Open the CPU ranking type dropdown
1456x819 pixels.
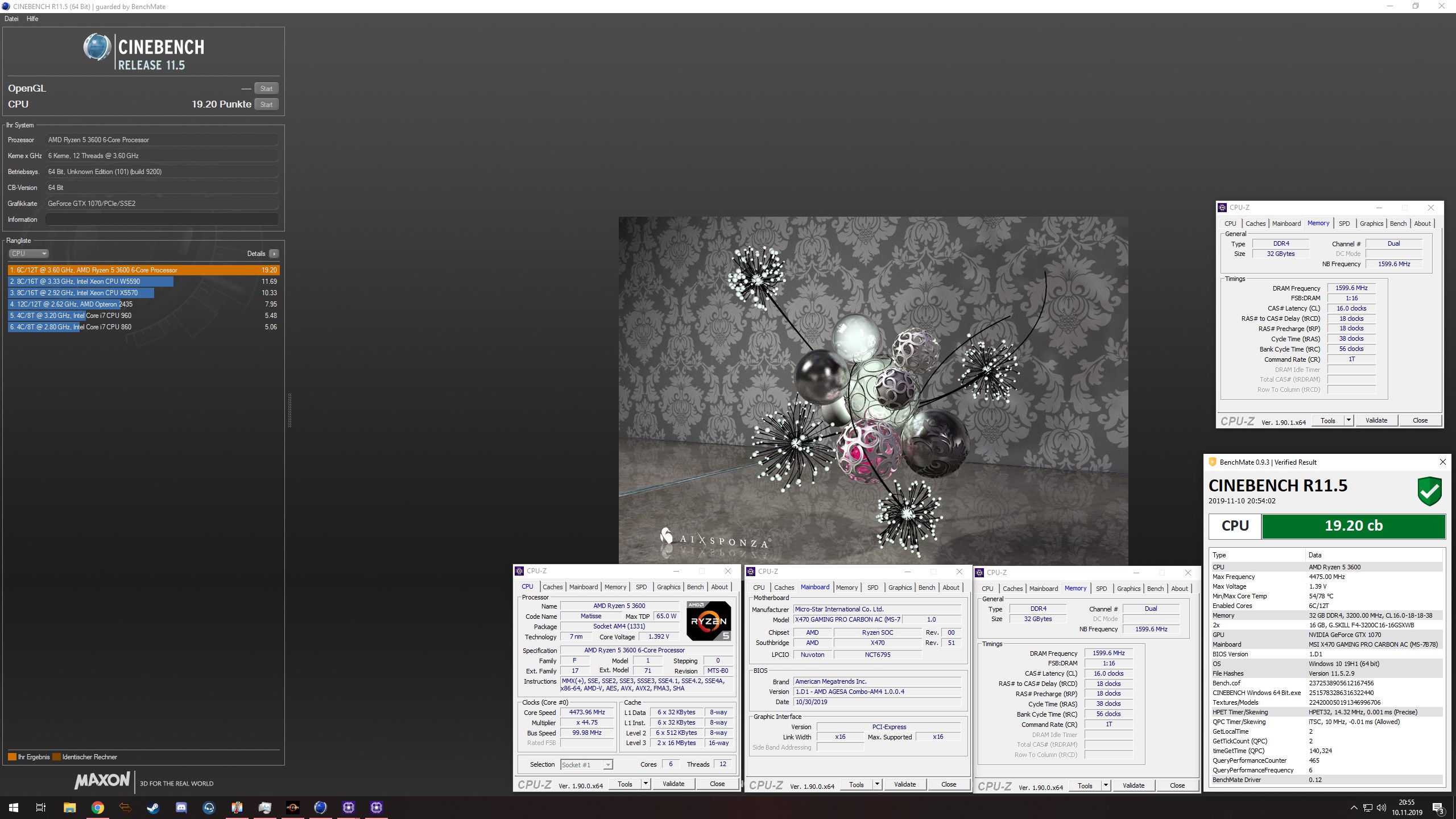pyautogui.click(x=28, y=254)
